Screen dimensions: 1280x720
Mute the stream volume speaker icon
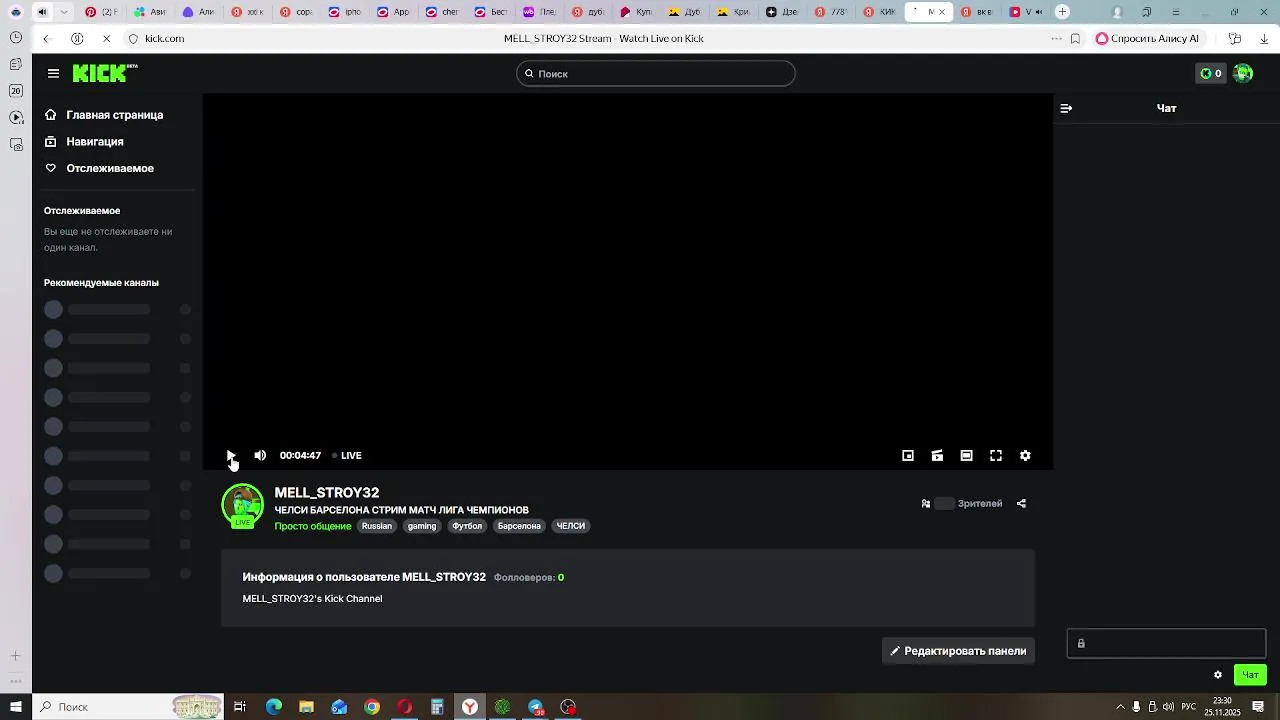pyautogui.click(x=260, y=455)
